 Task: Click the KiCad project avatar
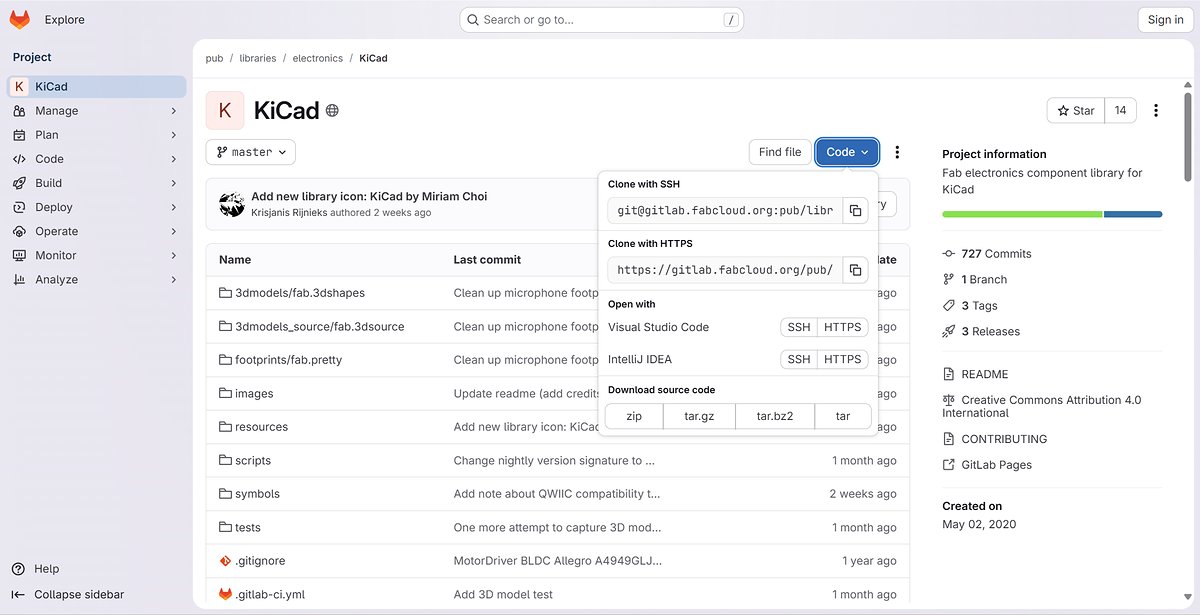(225, 111)
